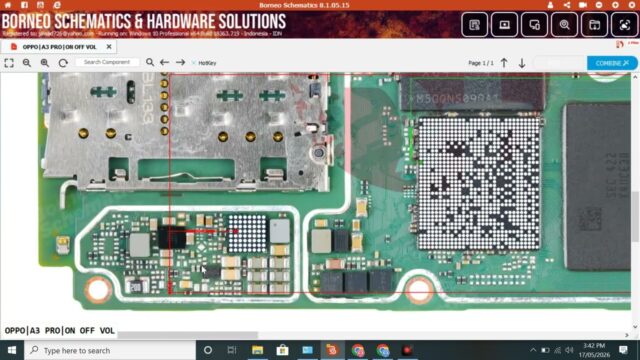Go to previous search result arrow
Viewport: 640px width, 360px height.
coord(164,62)
